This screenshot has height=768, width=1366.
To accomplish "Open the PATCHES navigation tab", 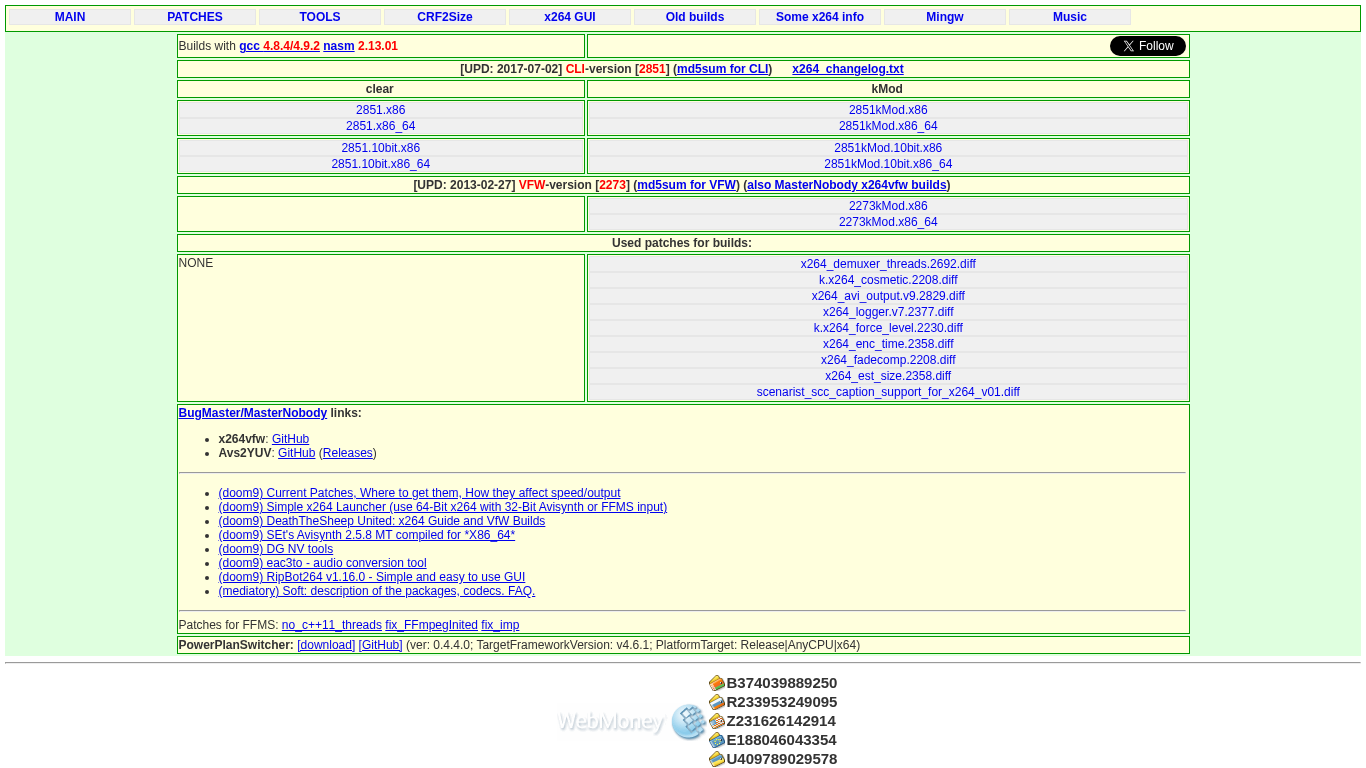I will (x=195, y=17).
